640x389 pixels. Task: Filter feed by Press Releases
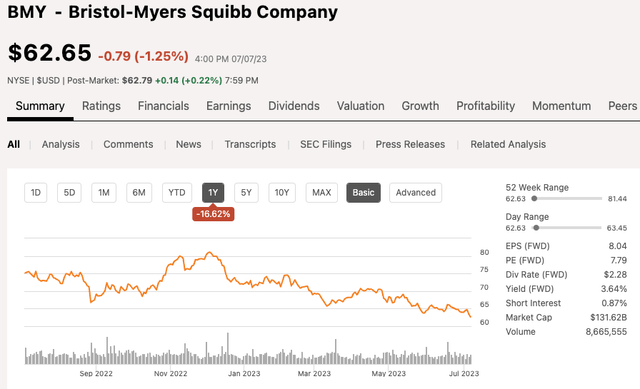click(410, 144)
